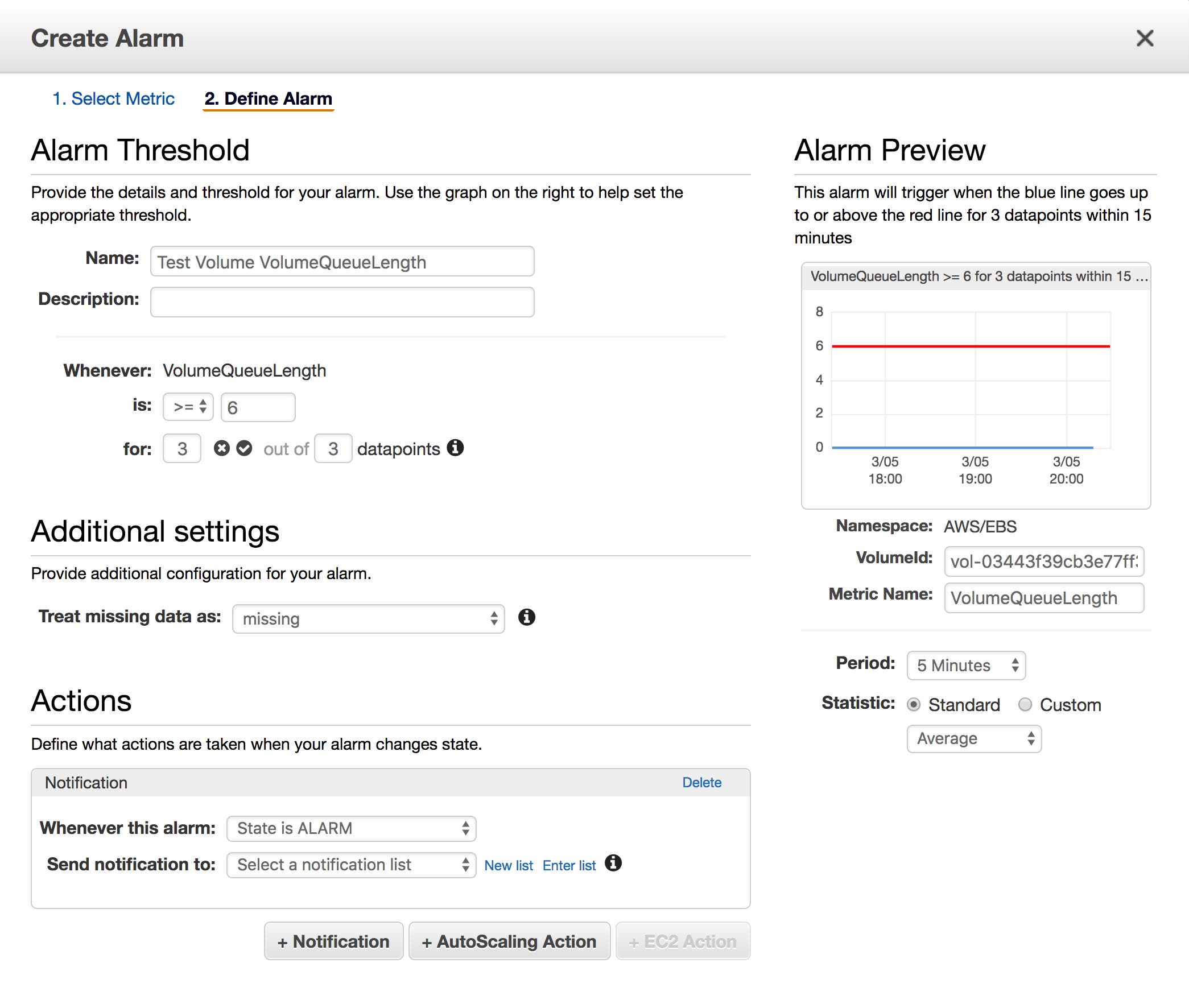Open the Average statistic dropdown
The width and height of the screenshot is (1189, 1008).
click(x=973, y=738)
